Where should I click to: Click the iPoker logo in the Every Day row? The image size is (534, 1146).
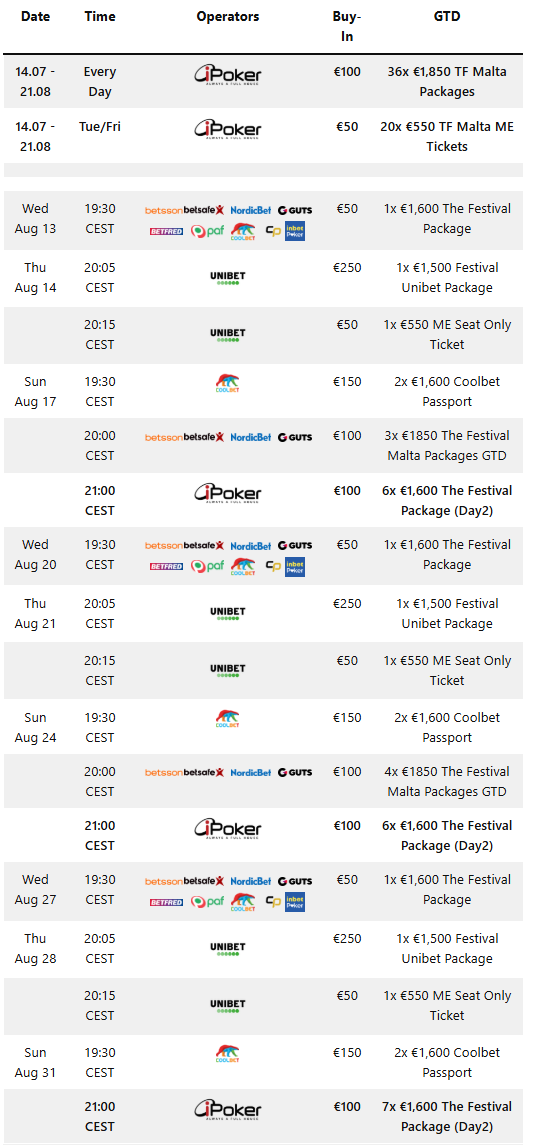[x=227, y=75]
